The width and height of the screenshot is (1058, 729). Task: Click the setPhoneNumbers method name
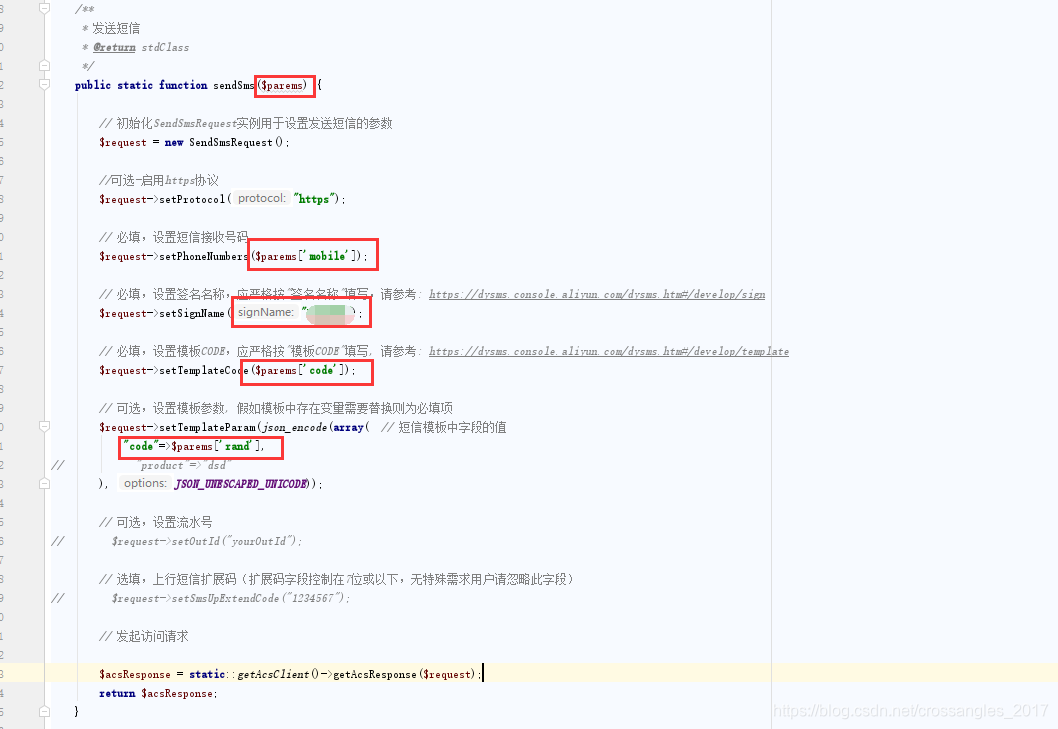[204, 256]
